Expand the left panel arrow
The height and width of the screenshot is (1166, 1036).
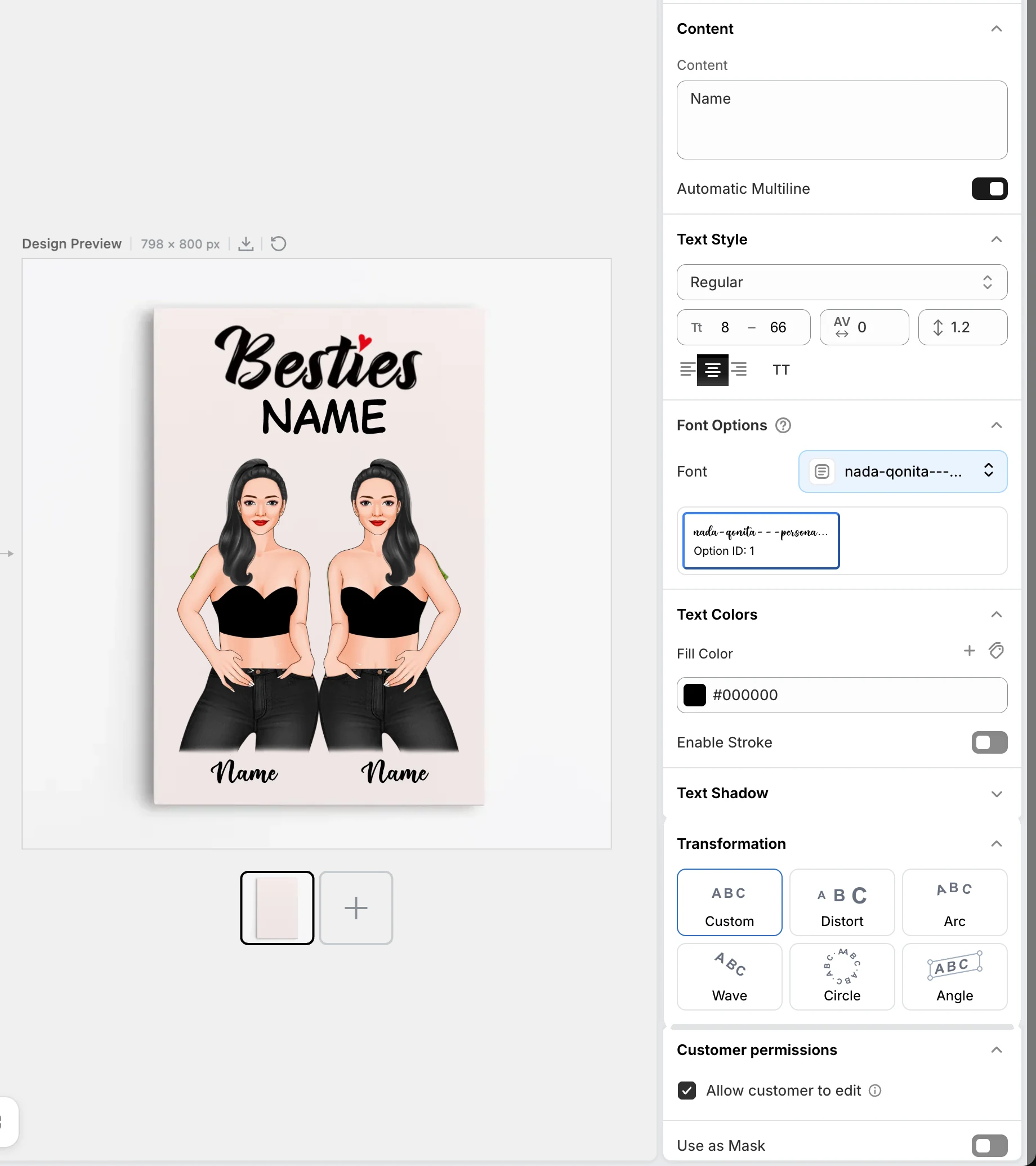coord(7,553)
